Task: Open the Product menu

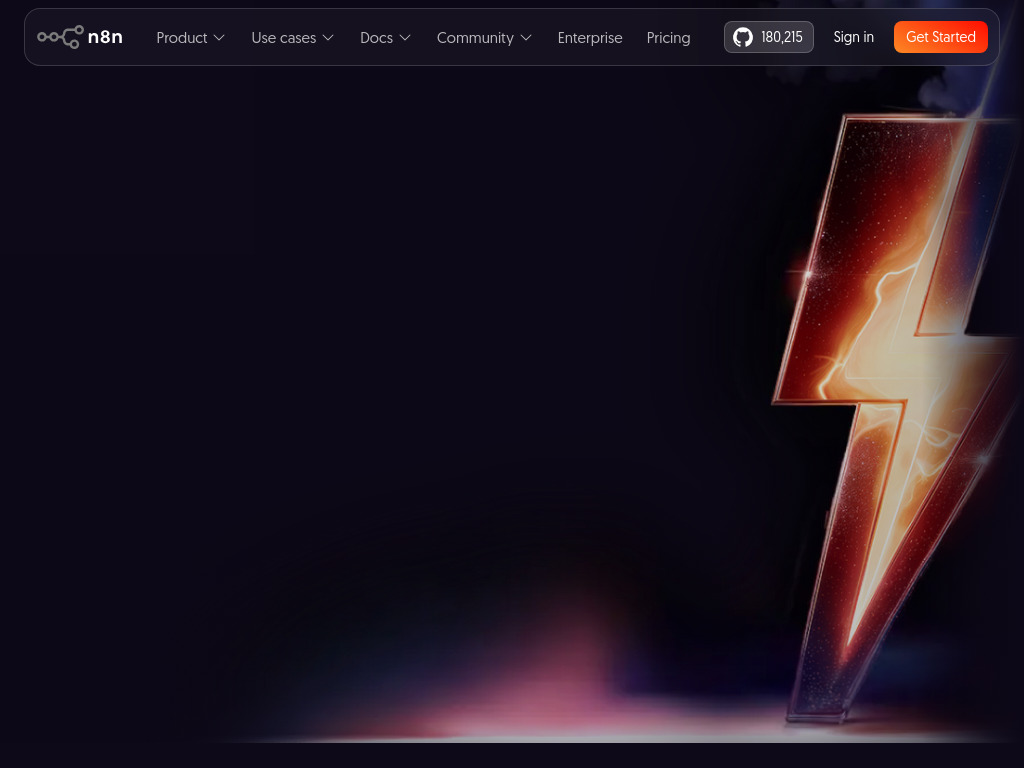Action: pos(182,38)
